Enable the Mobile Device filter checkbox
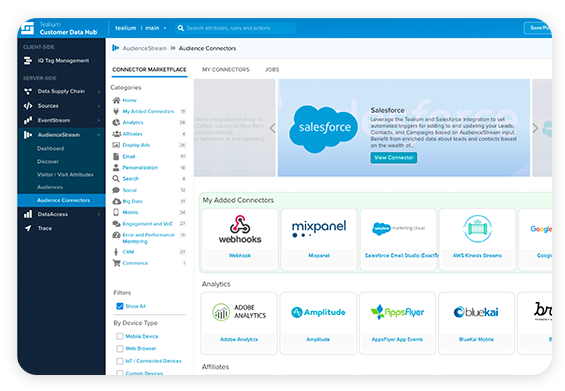 click(120, 336)
